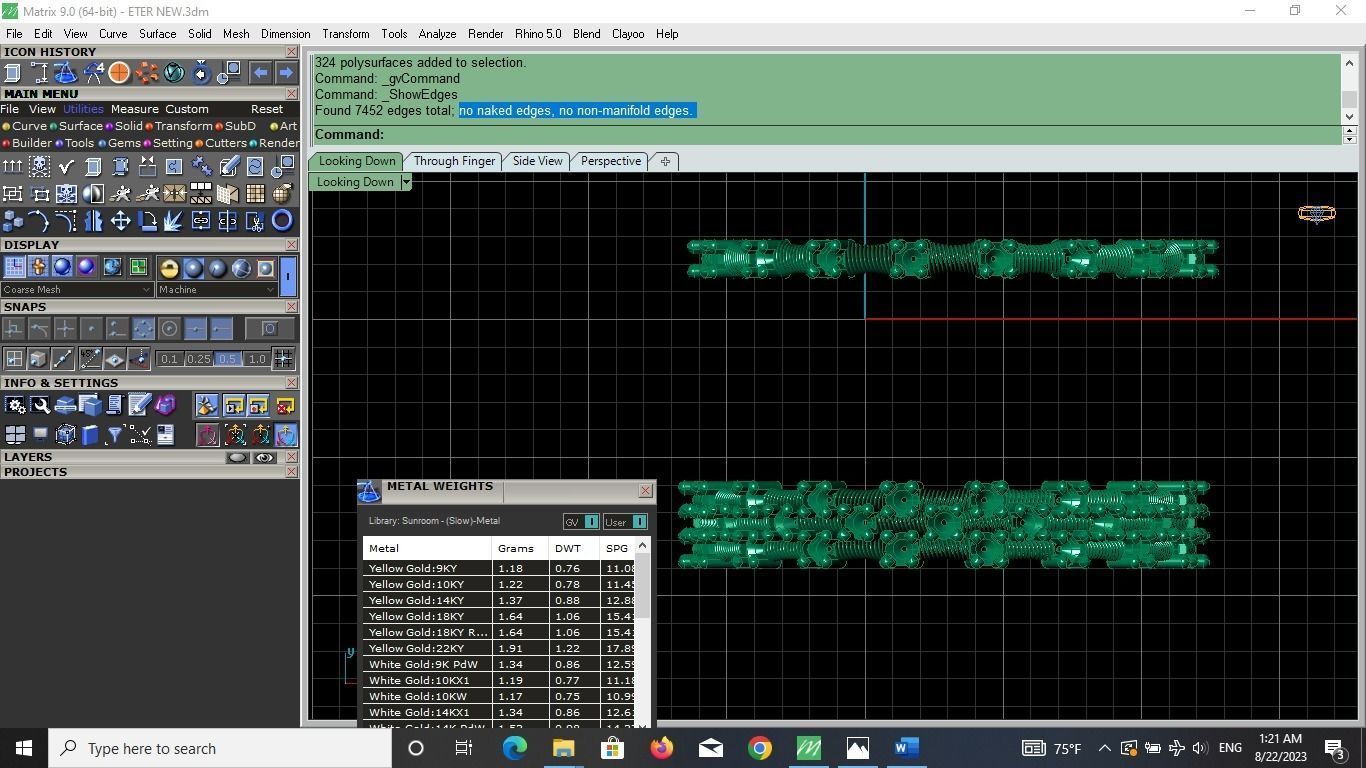1366x768 pixels.
Task: Click the orange crosshair circle icon in Icon History
Action: click(x=119, y=72)
